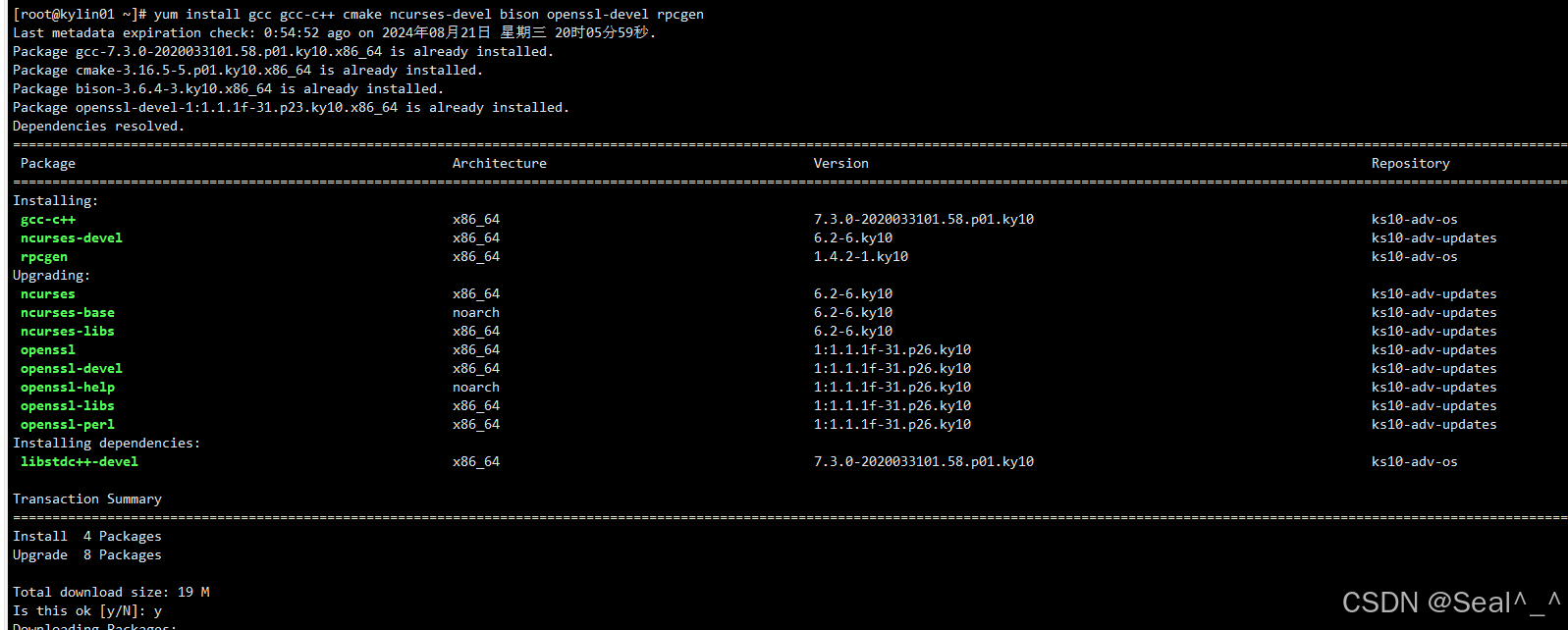1568x630 pixels.
Task: Click the cmake-3.16.5 already installed line
Action: point(248,71)
